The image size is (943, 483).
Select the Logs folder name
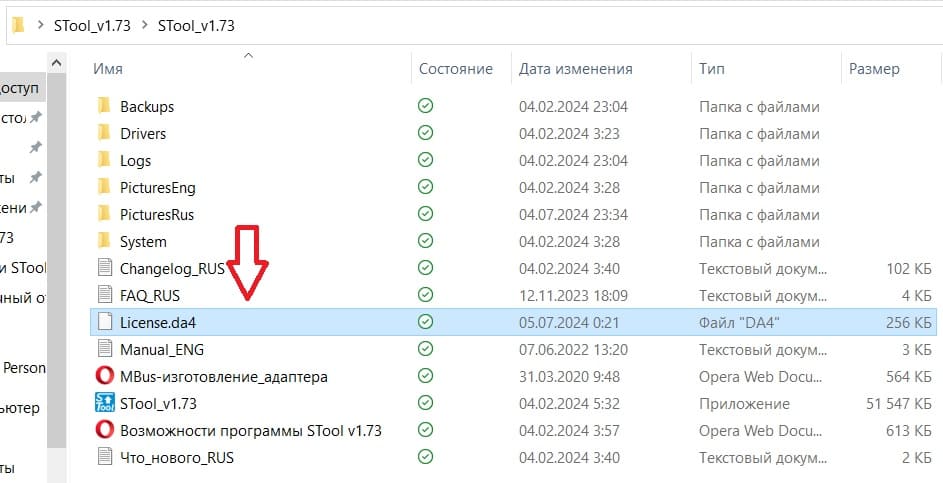[135, 161]
